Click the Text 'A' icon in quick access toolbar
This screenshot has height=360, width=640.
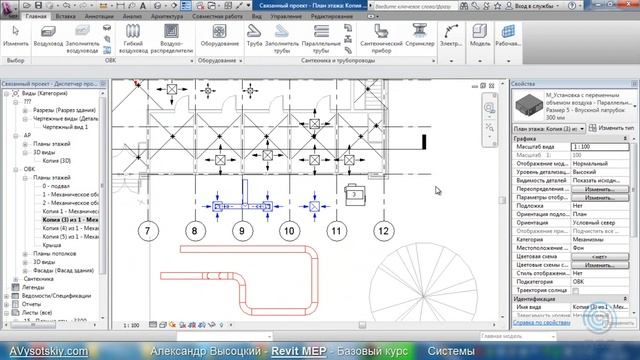(x=143, y=6)
